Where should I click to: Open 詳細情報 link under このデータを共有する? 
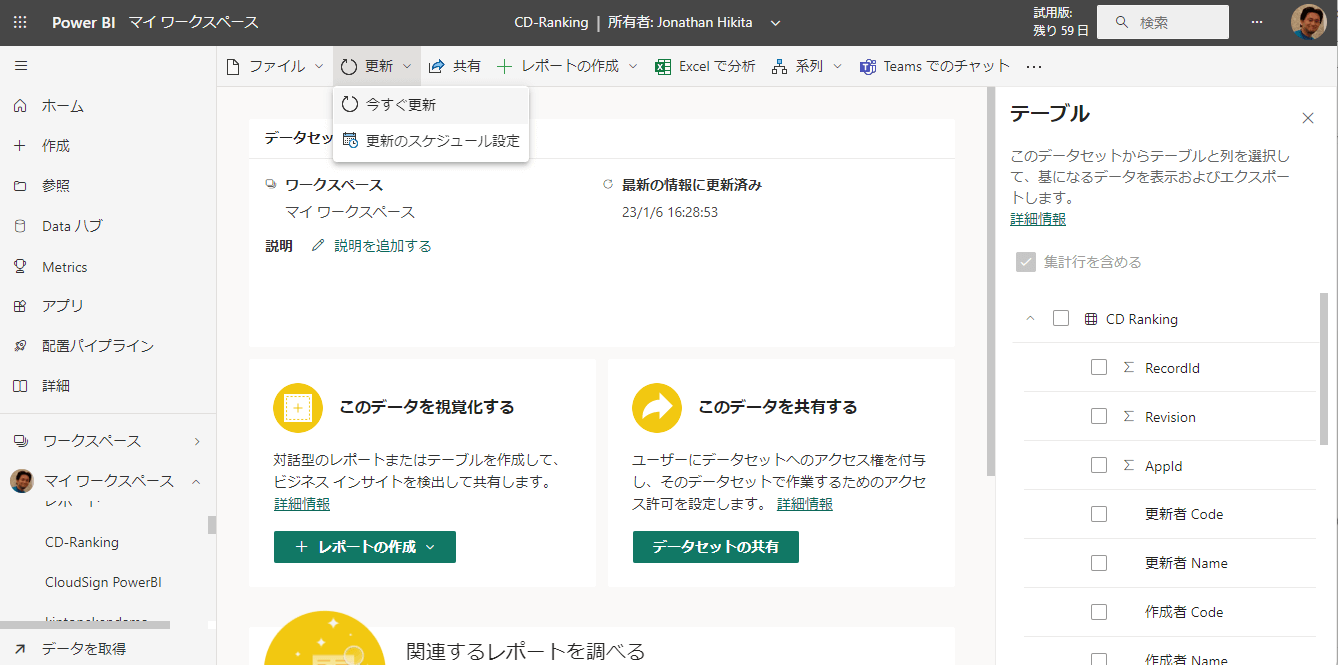[805, 504]
